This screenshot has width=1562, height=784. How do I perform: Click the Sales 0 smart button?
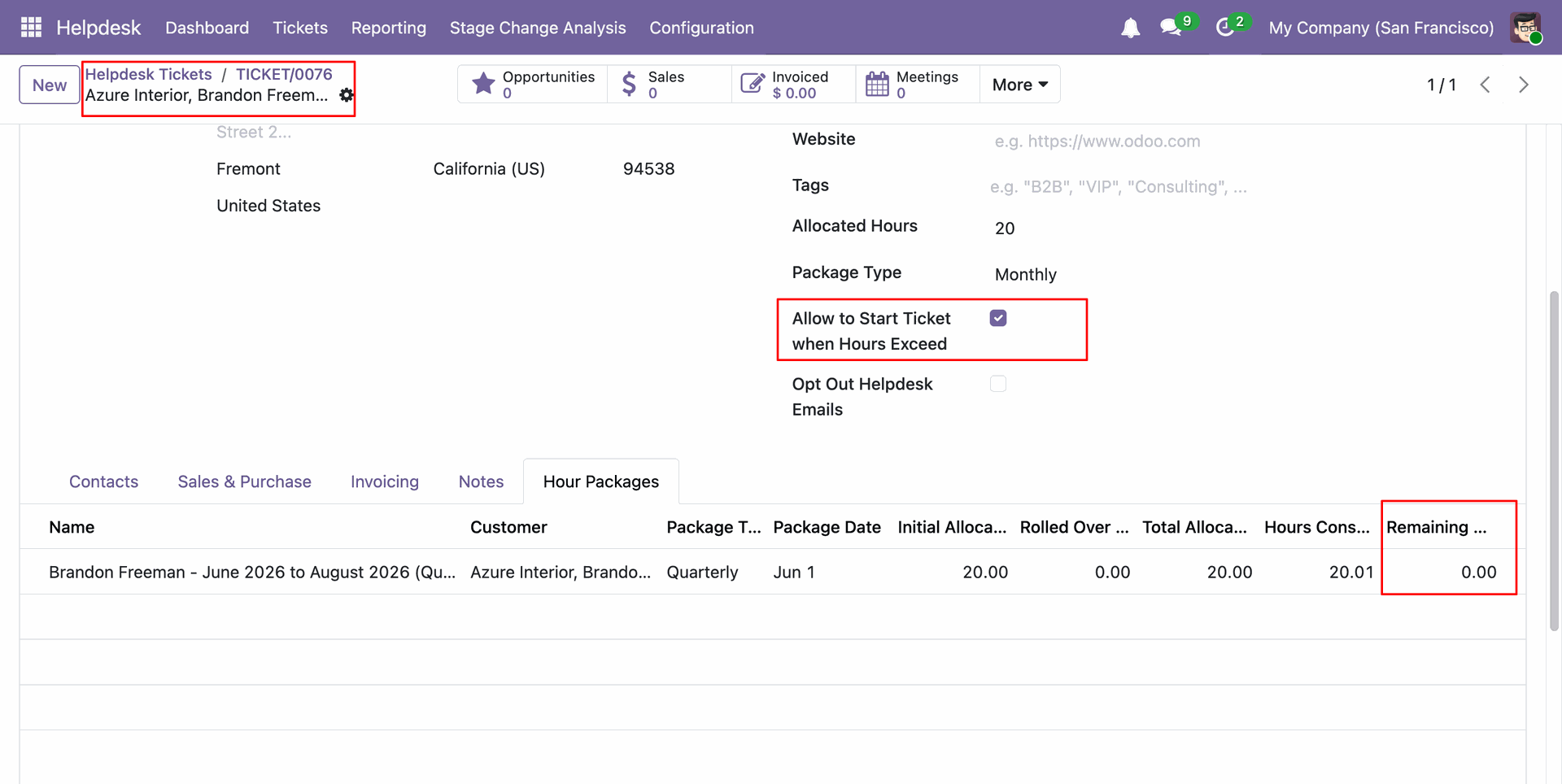click(670, 85)
